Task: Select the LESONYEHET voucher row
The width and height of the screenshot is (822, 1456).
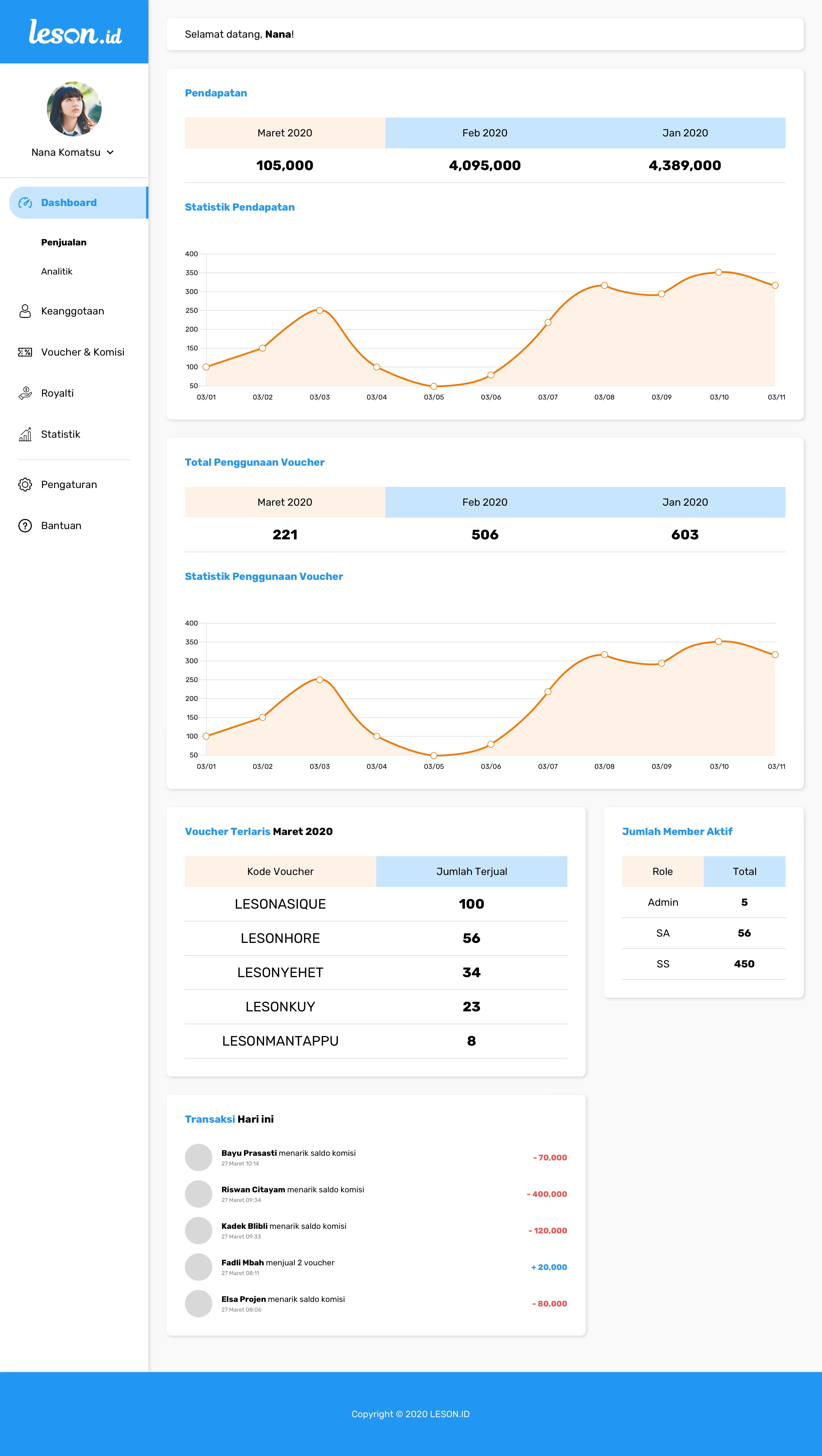Action: pyautogui.click(x=376, y=973)
